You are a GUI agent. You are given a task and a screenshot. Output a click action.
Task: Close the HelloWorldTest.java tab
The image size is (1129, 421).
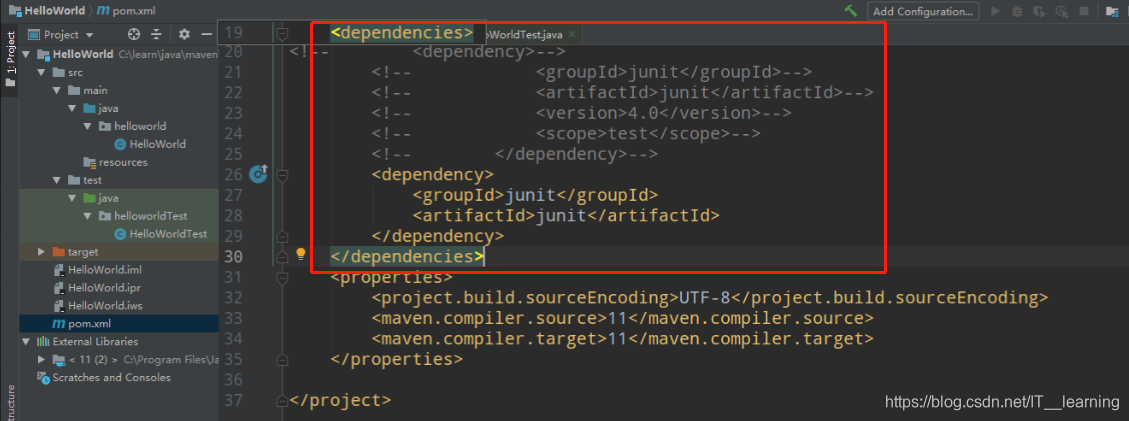point(572,35)
